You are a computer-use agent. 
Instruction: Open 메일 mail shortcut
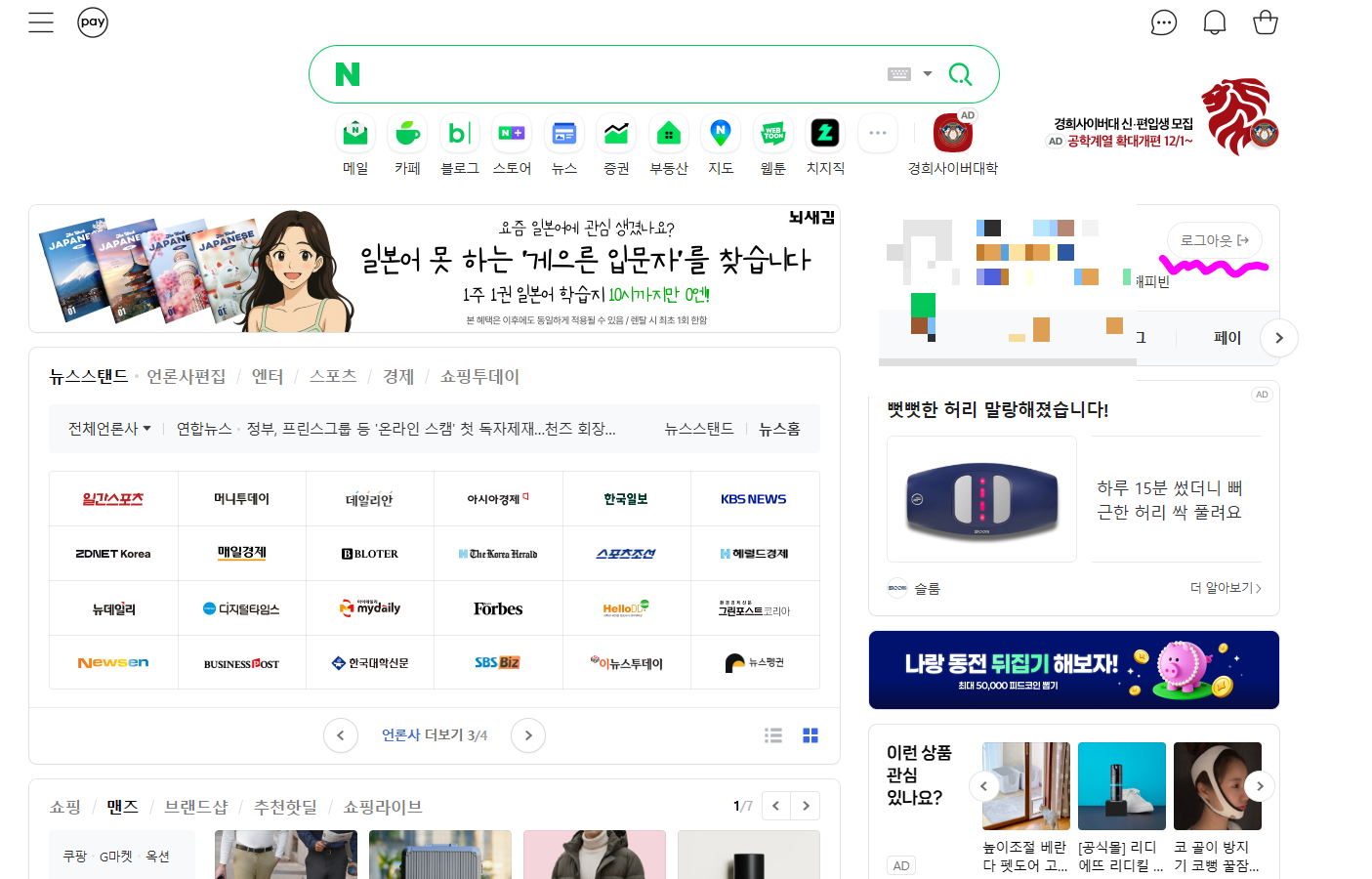(355, 146)
